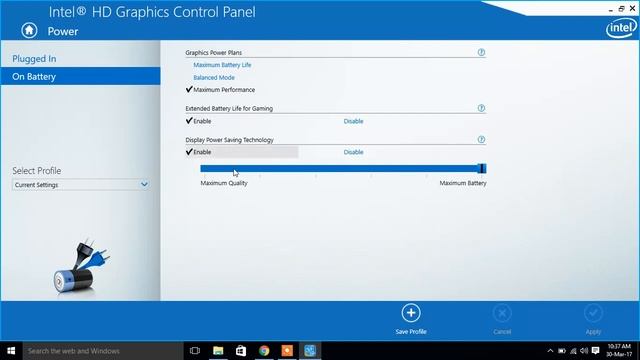Viewport: 640px width, 360px height.
Task: Open network tray icon
Action: pos(573,351)
